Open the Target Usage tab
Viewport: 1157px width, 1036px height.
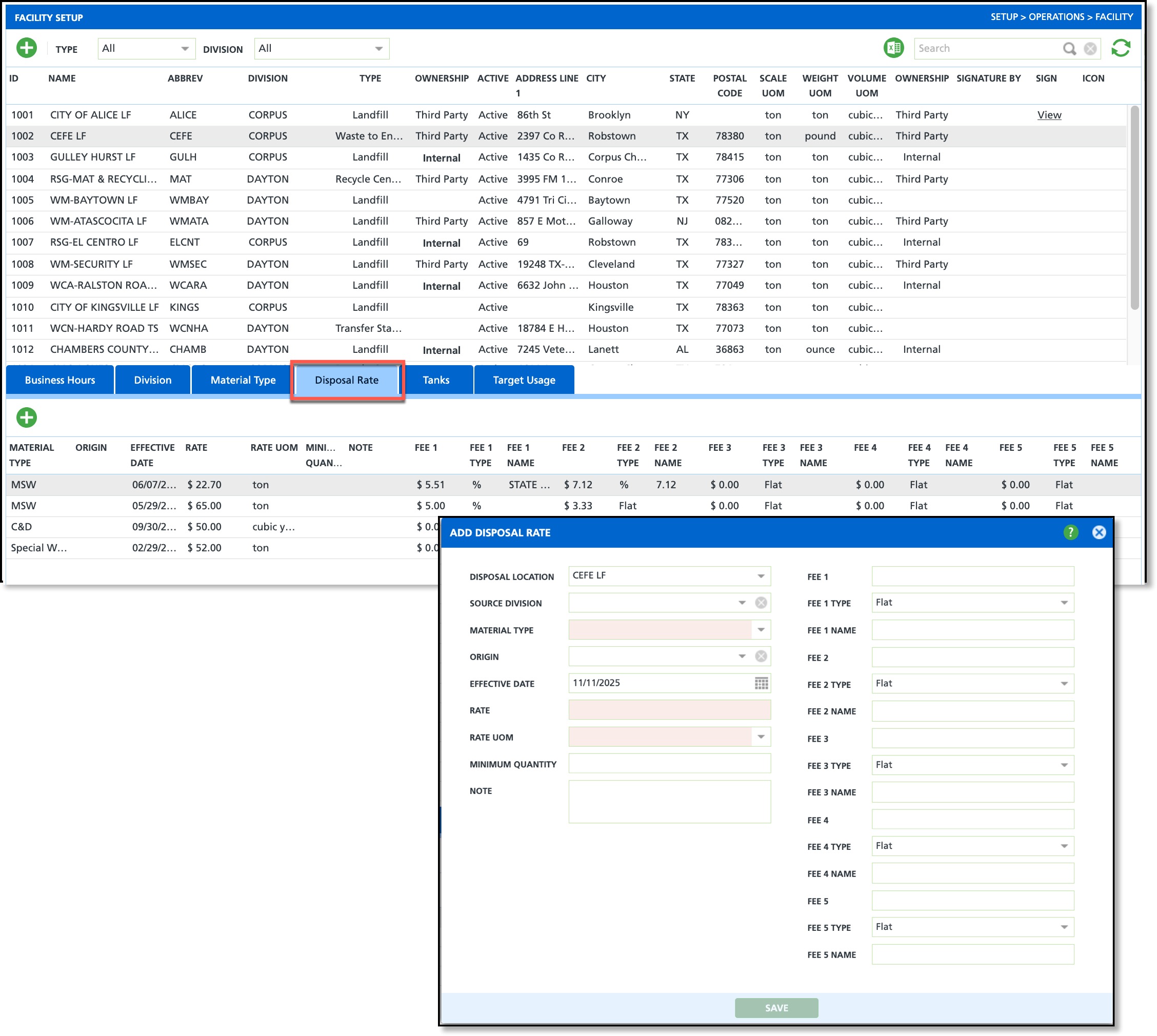[x=524, y=380]
